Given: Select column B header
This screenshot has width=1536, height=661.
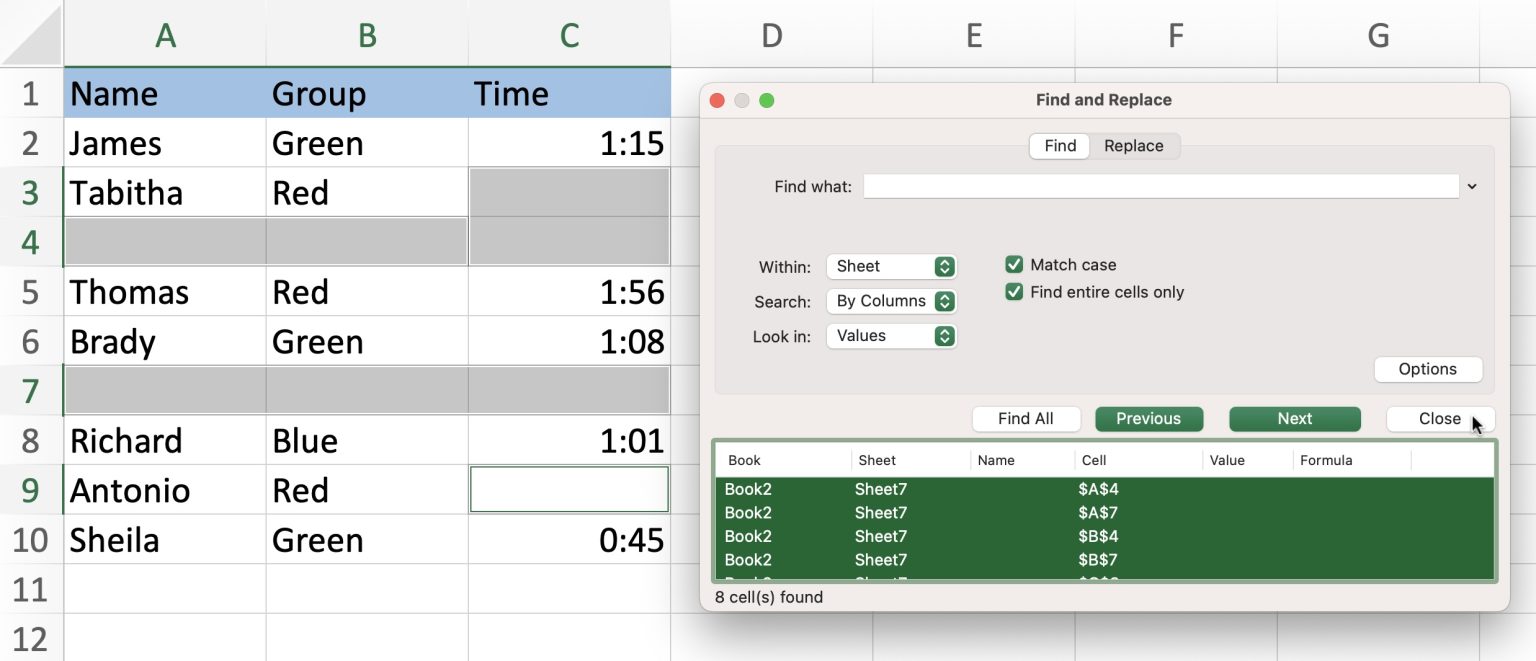Looking at the screenshot, I should tap(367, 36).
